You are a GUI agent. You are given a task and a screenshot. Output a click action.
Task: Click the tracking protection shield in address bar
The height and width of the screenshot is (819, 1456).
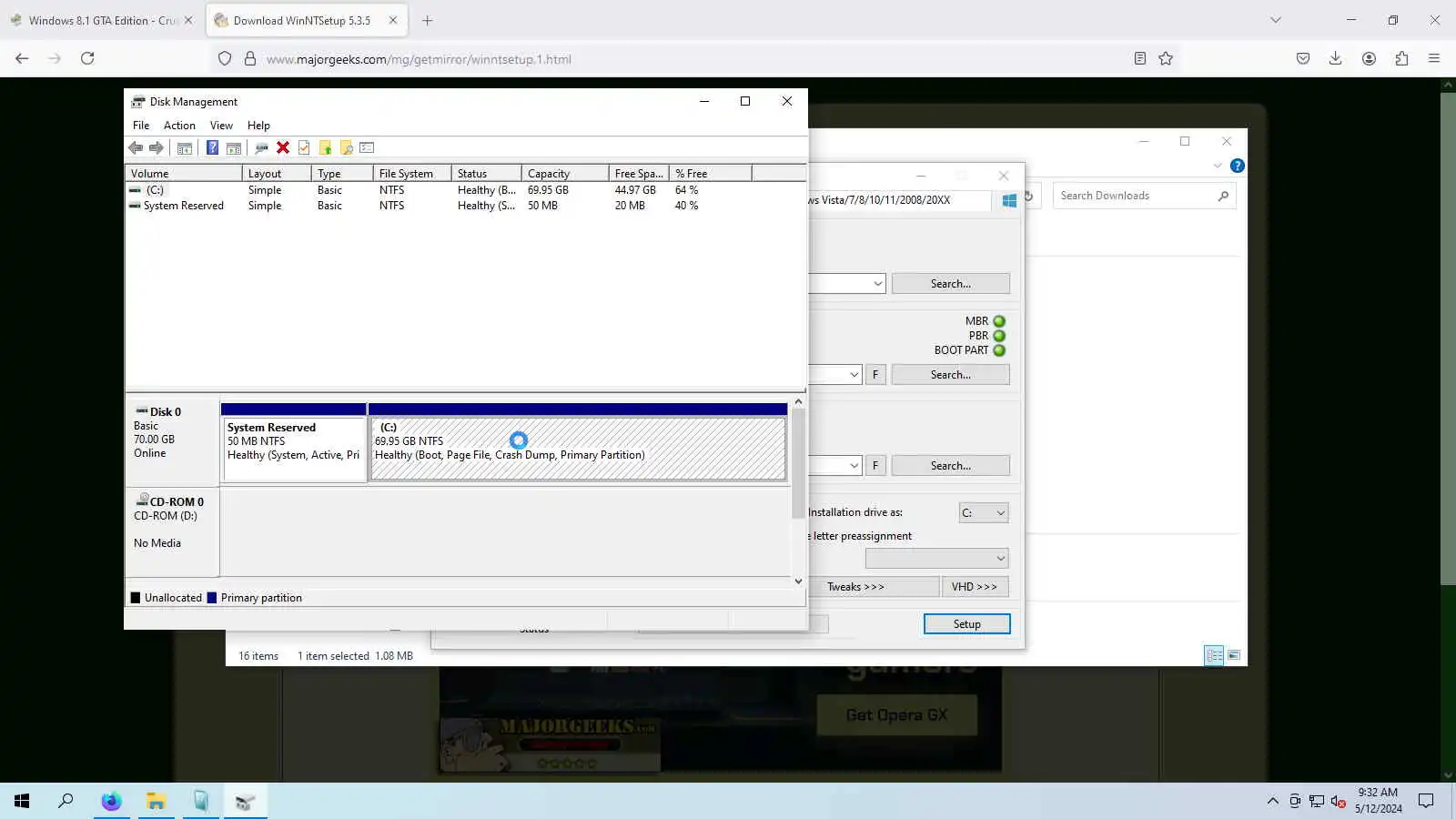tap(225, 59)
